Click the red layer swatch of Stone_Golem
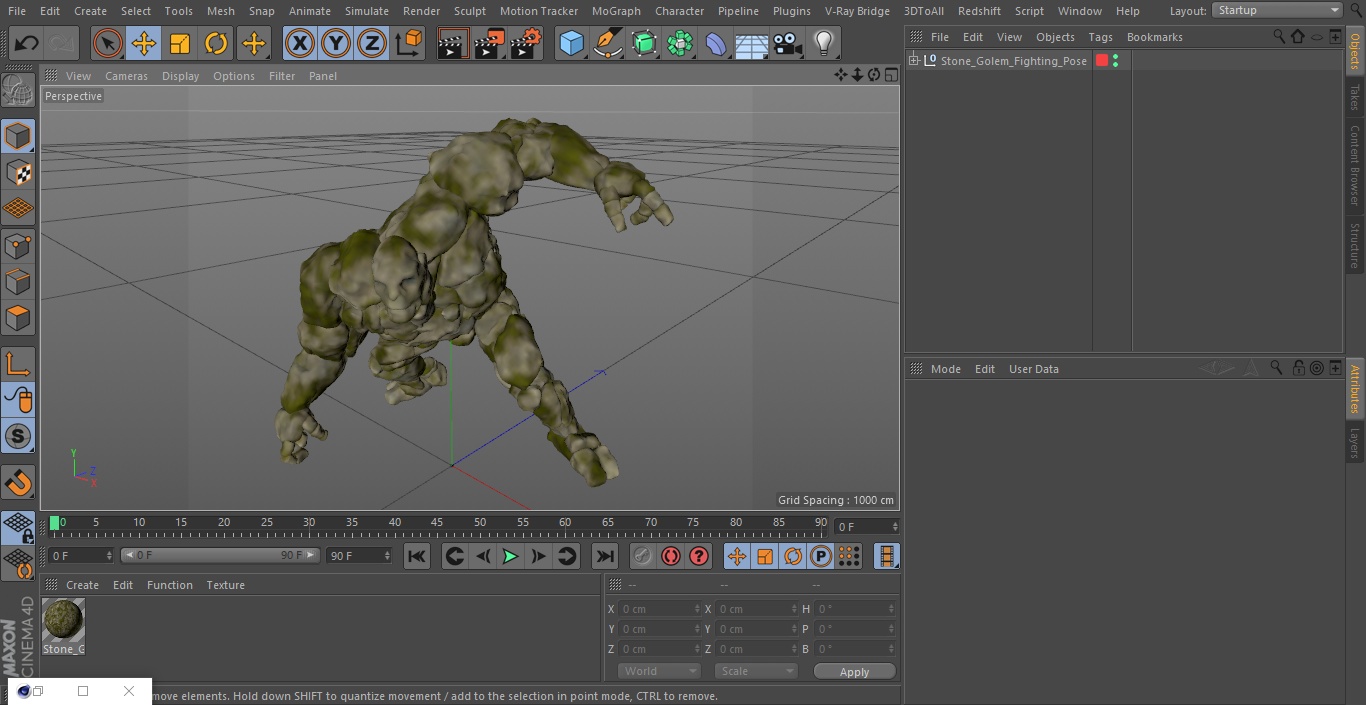 coord(1102,61)
